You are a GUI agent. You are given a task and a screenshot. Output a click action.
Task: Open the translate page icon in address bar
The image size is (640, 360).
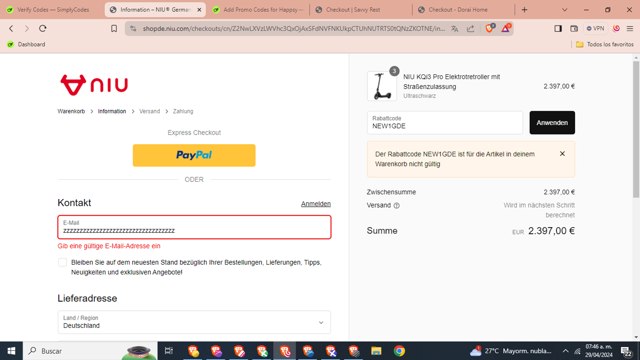[x=454, y=29]
